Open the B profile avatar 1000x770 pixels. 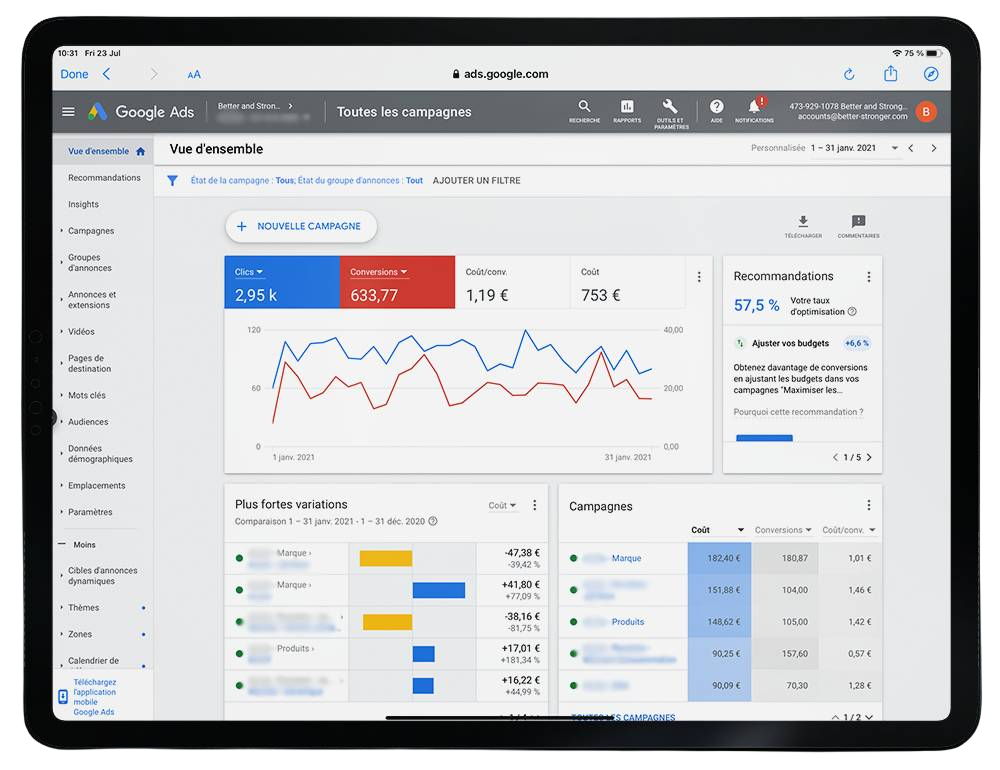click(926, 111)
